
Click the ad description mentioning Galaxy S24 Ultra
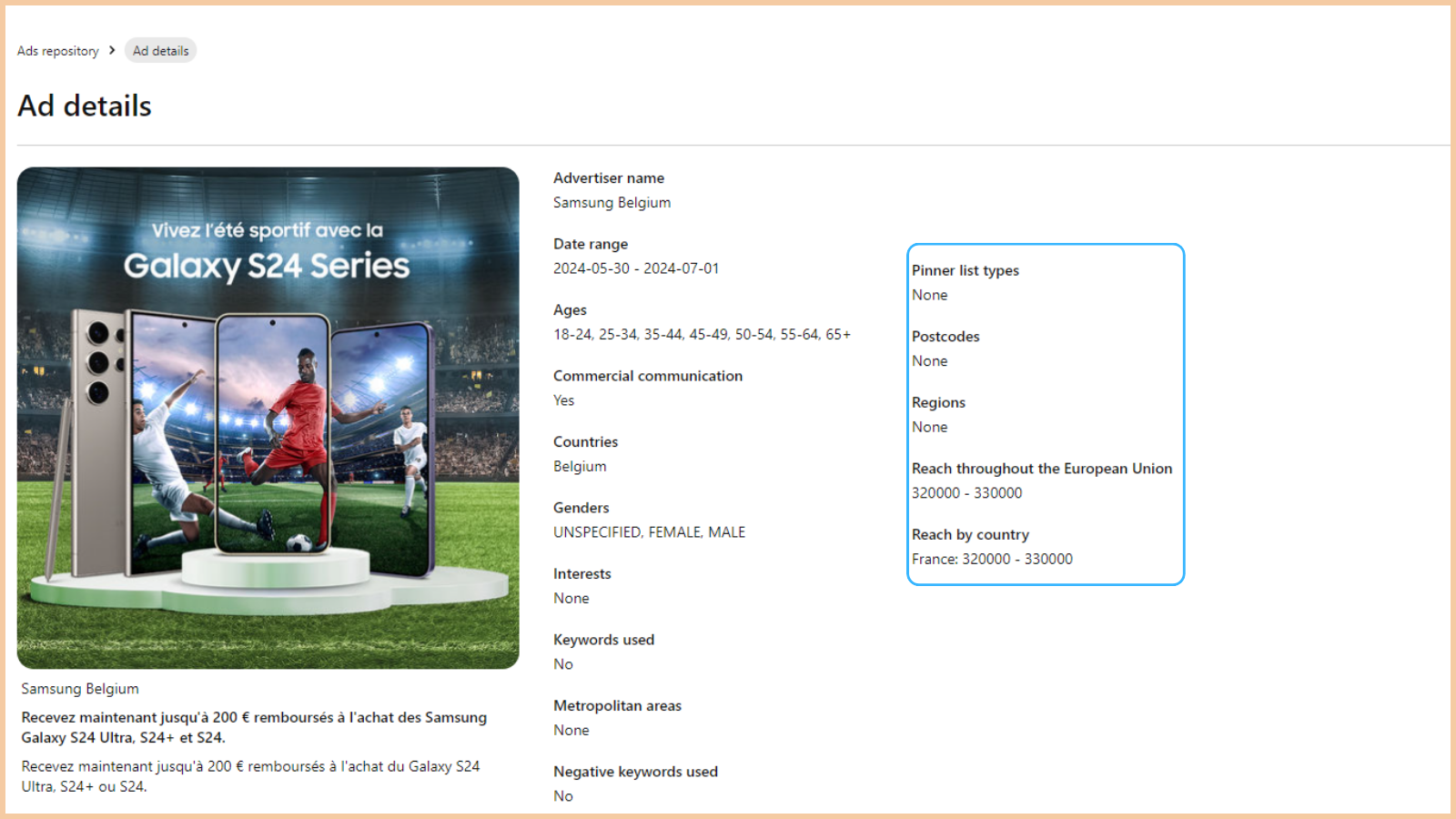tap(250, 776)
